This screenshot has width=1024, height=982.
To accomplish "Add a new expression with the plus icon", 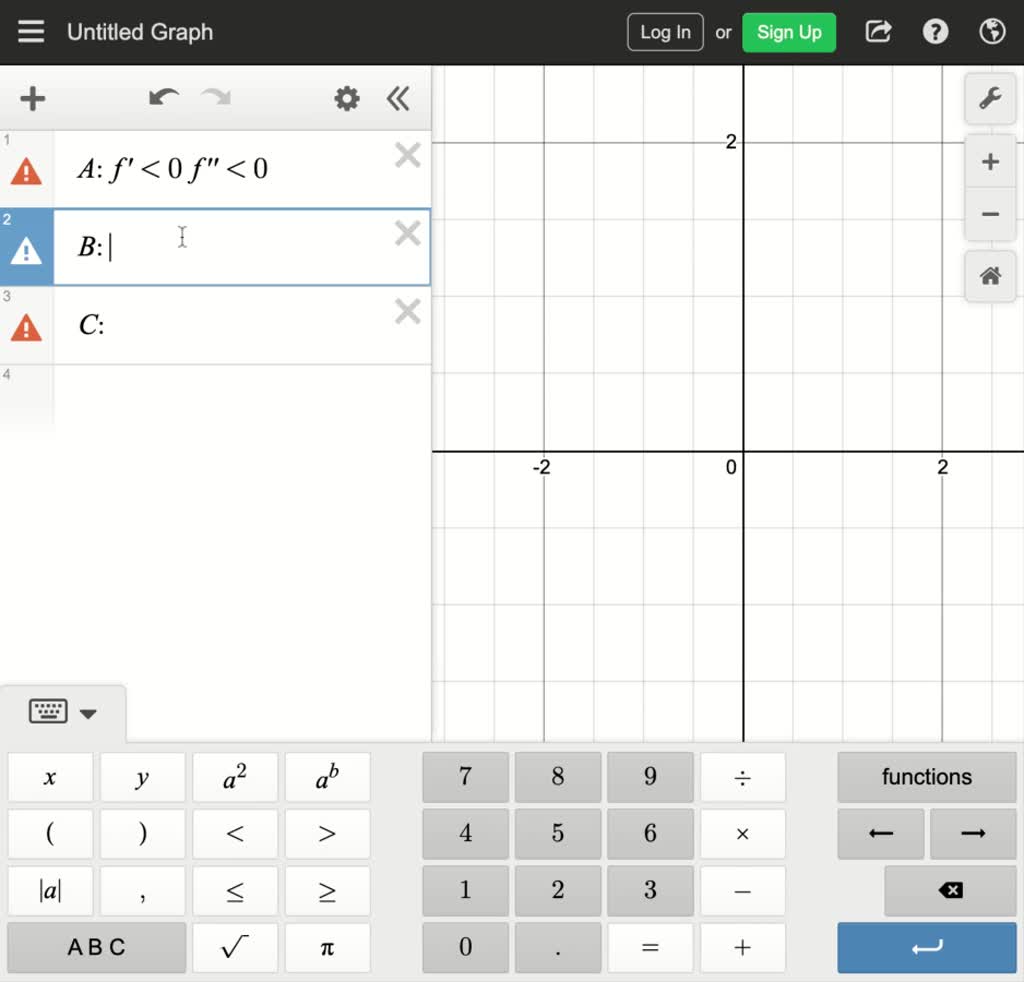I will tap(33, 99).
